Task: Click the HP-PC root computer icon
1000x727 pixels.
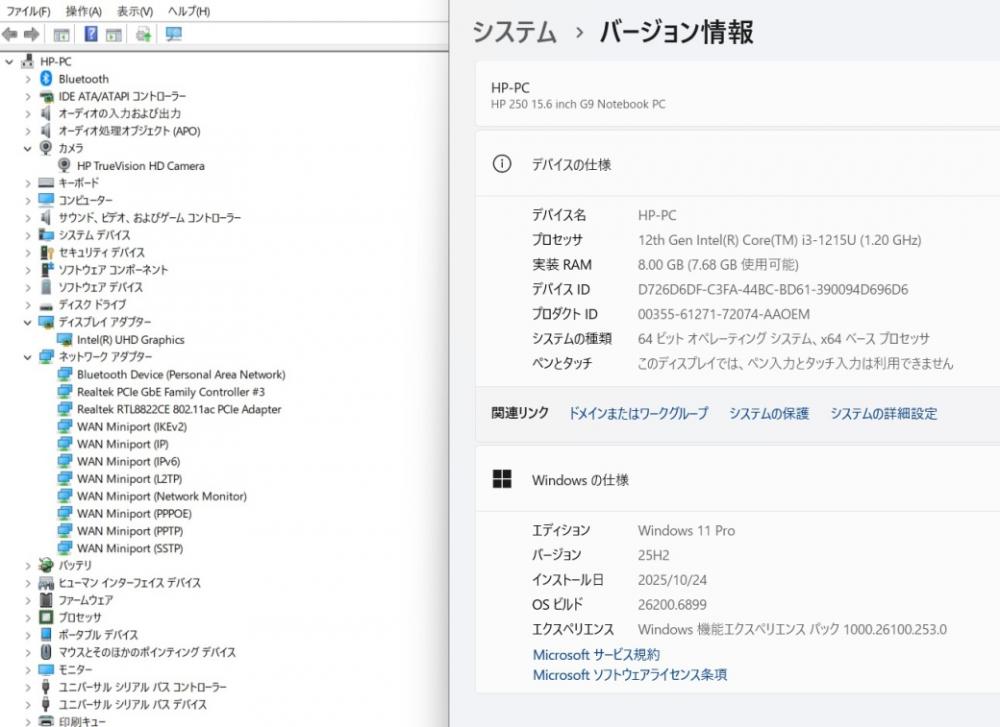Action: pyautogui.click(x=27, y=61)
